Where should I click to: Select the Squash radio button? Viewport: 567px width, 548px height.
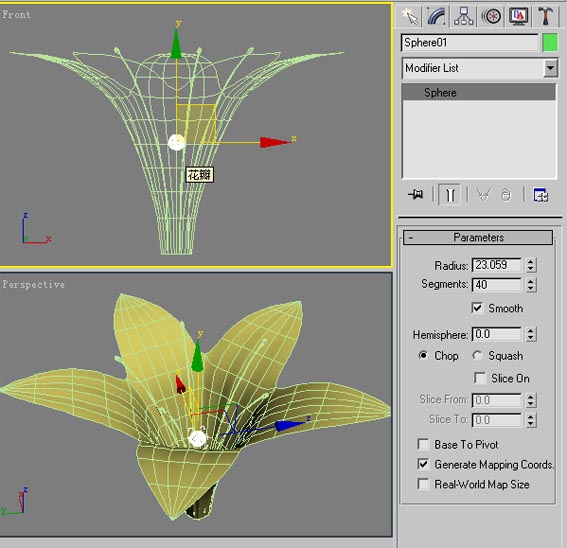pos(477,356)
